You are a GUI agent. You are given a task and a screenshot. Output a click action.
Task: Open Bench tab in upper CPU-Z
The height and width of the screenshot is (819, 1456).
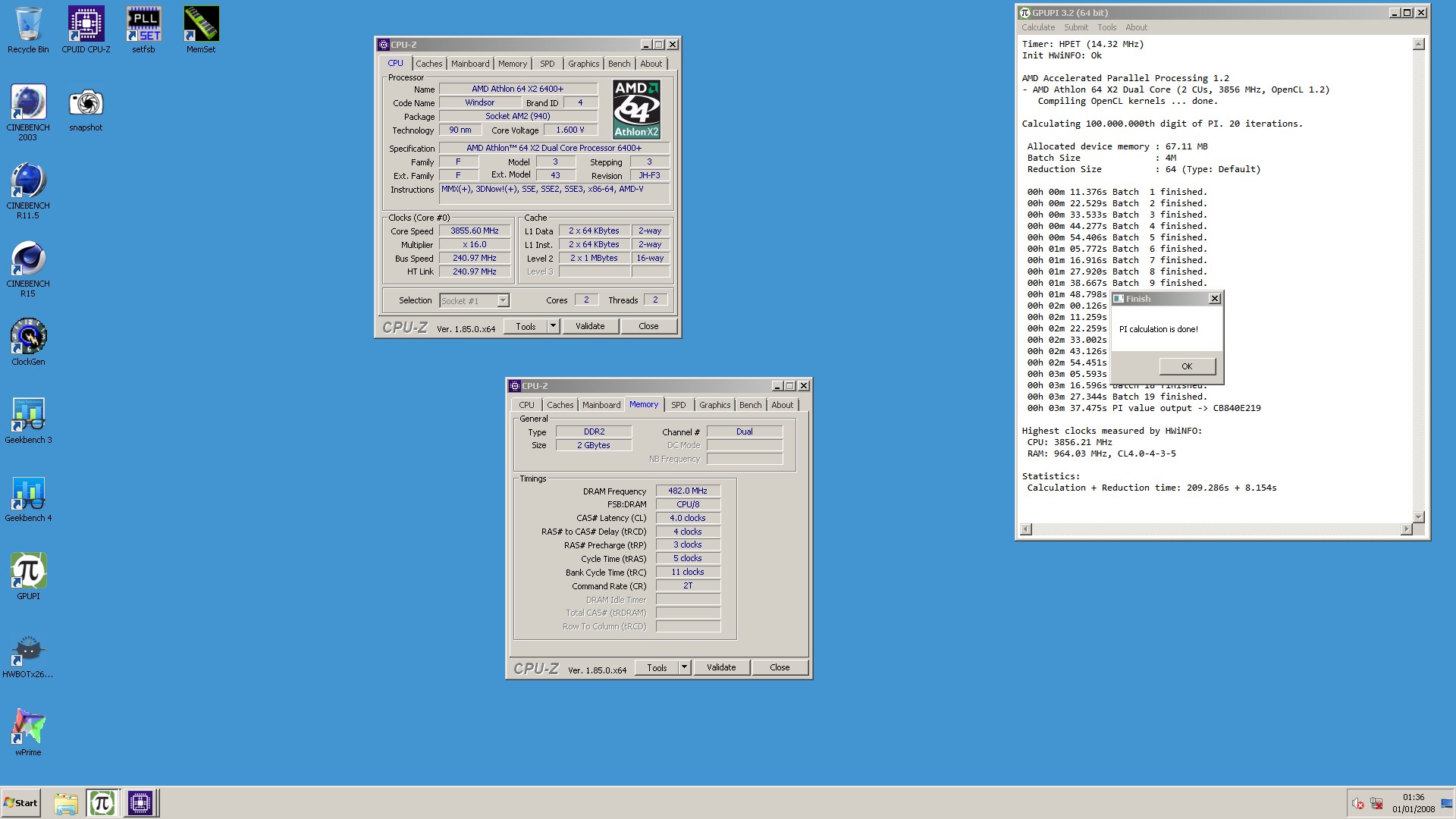pos(619,64)
